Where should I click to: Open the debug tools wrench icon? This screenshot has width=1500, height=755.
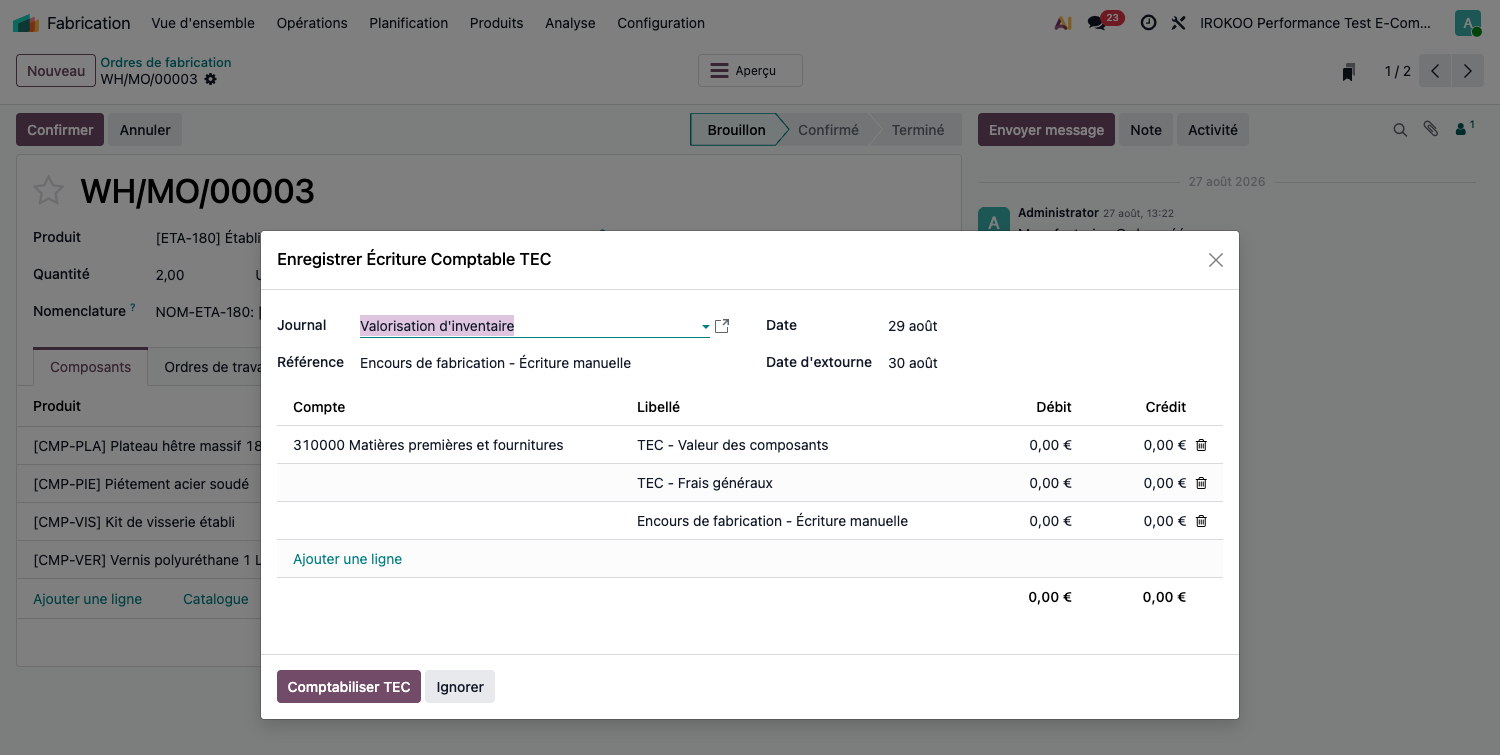tap(1178, 23)
